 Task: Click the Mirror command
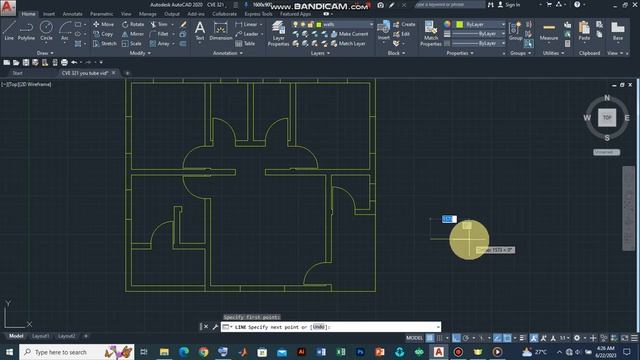[133, 34]
